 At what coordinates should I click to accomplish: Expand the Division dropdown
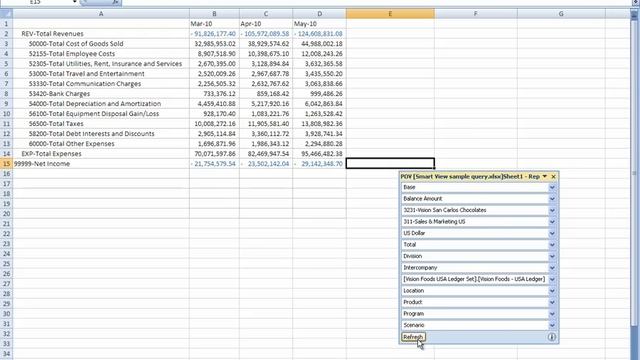point(552,256)
